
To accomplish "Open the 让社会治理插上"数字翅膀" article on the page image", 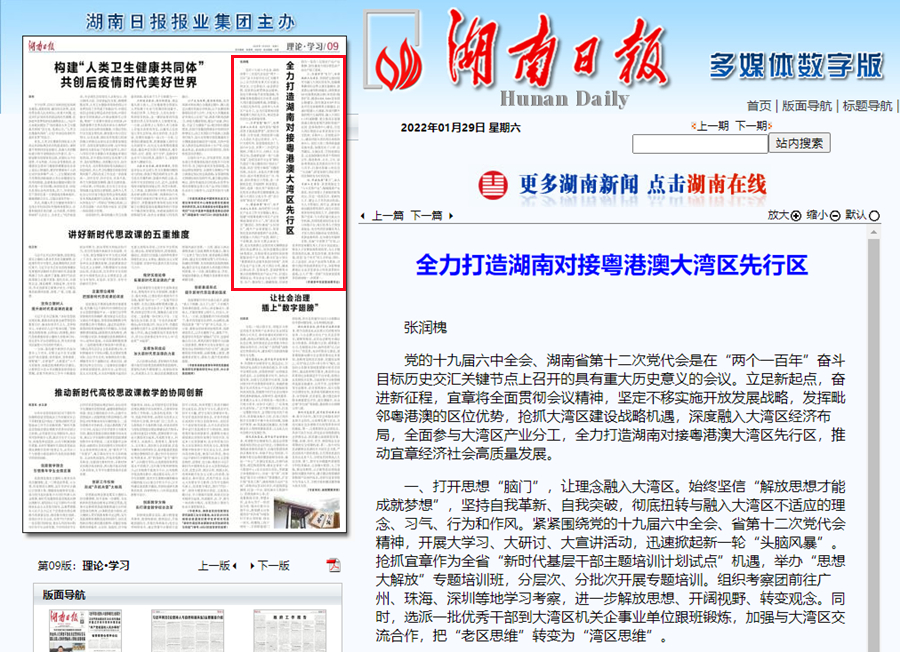I will click(x=289, y=302).
